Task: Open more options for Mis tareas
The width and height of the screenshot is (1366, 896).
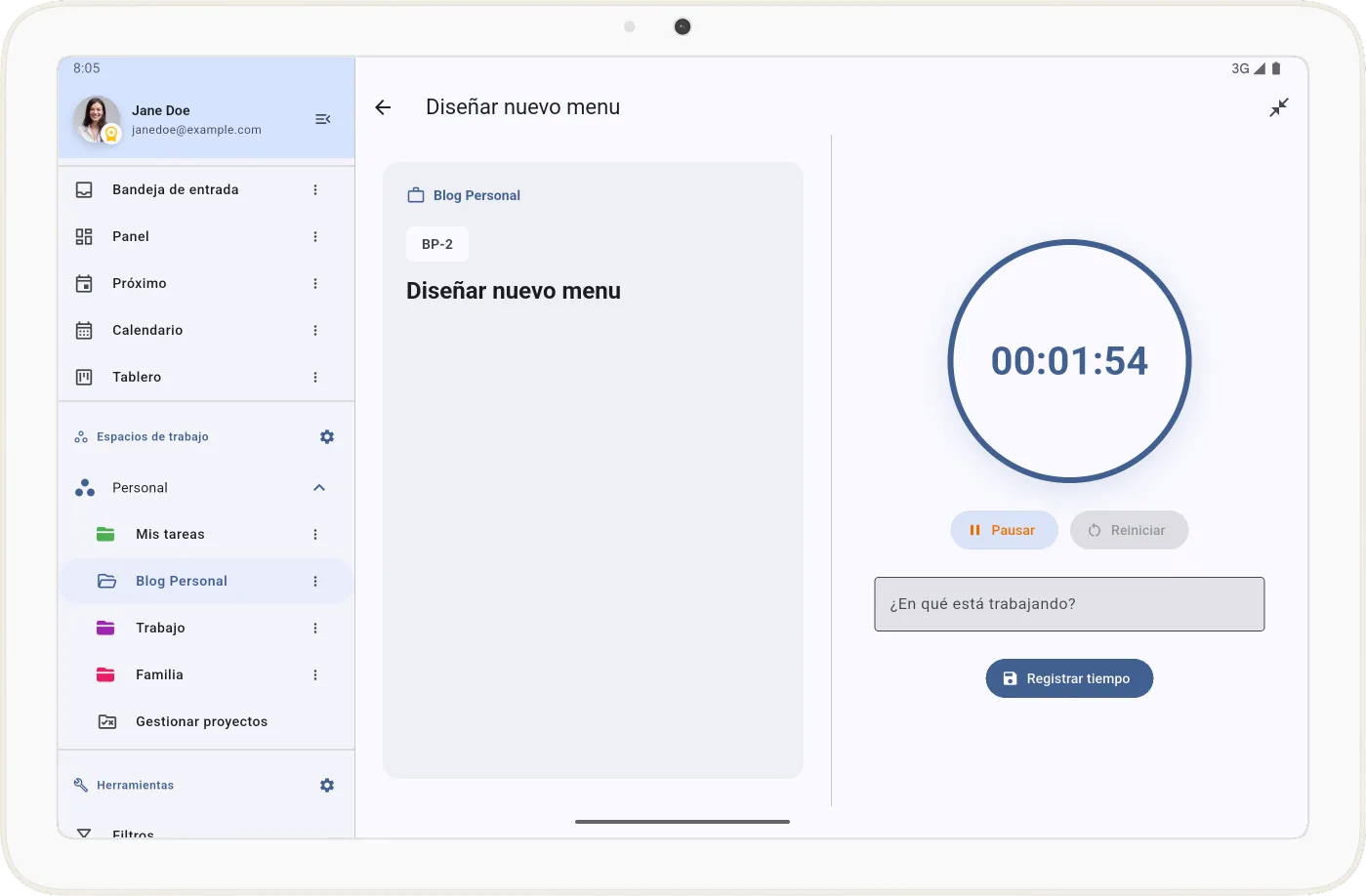Action: 315,534
